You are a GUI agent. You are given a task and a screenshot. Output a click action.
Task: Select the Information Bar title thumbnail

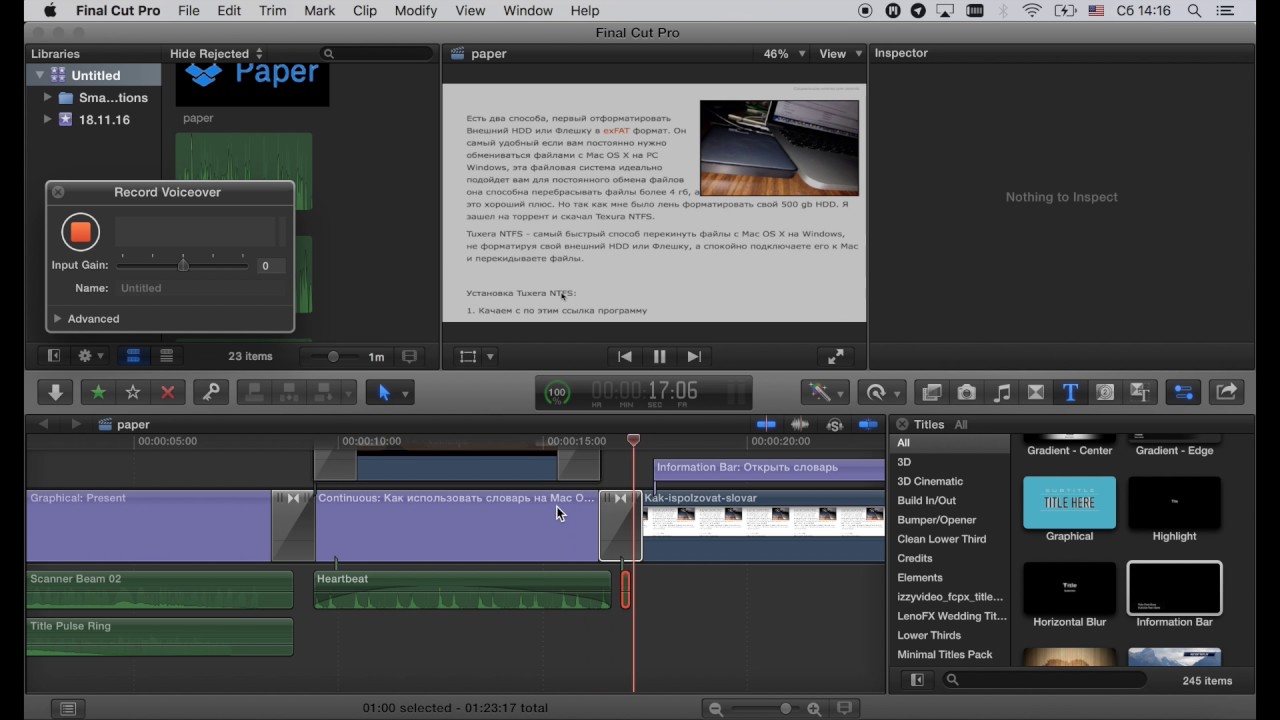1174,588
